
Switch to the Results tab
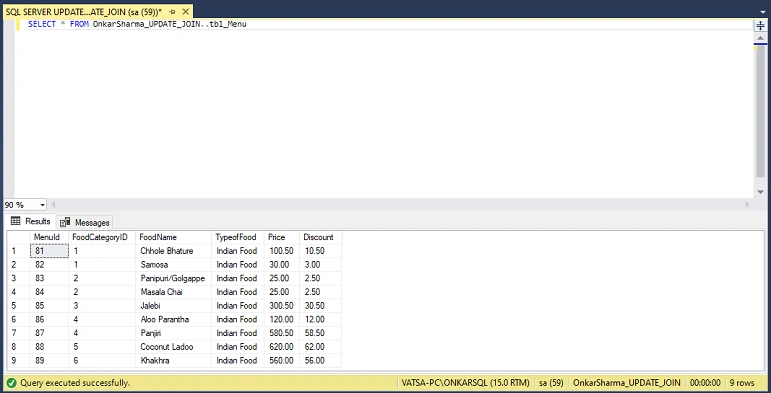[30, 221]
